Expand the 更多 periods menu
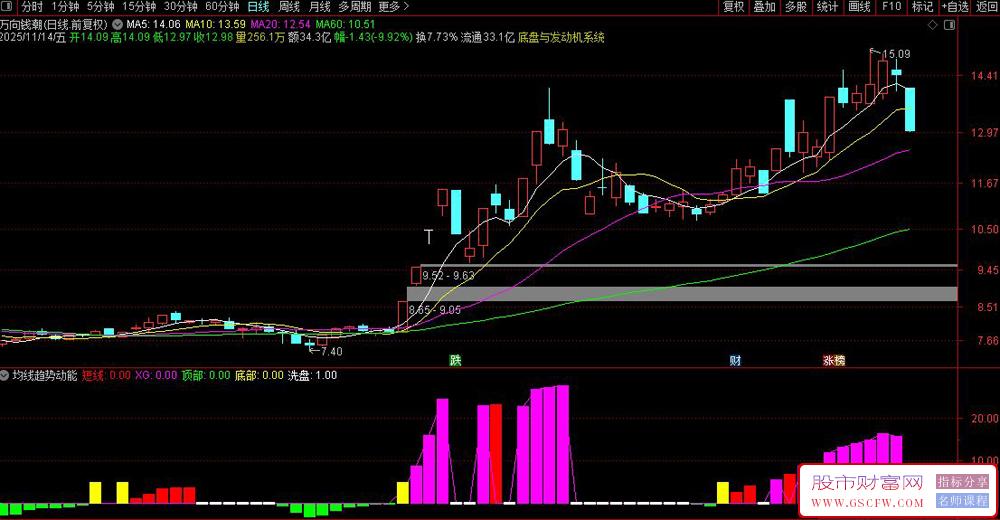The width and height of the screenshot is (1000, 520). click(x=393, y=7)
